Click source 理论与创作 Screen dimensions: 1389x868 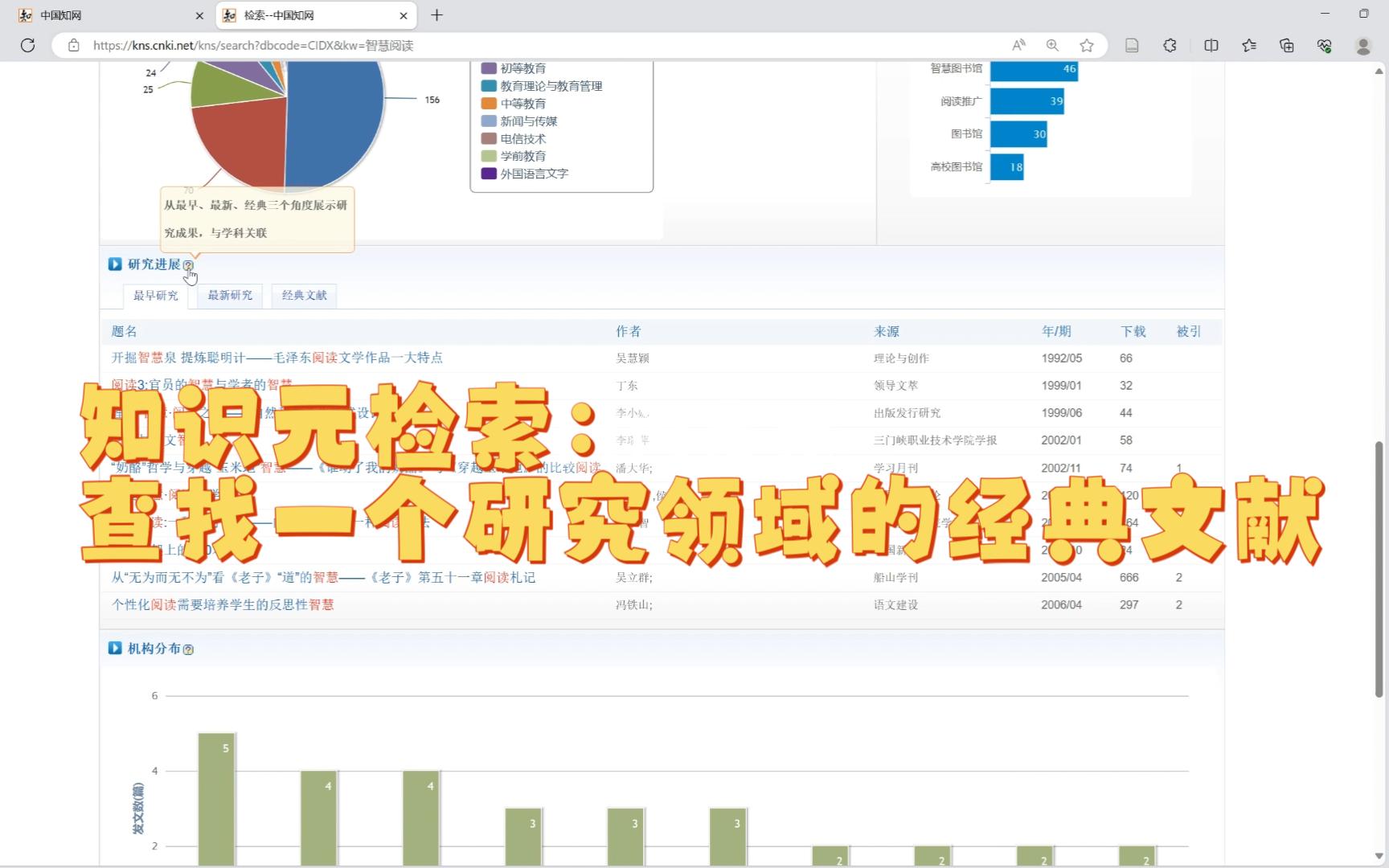901,358
